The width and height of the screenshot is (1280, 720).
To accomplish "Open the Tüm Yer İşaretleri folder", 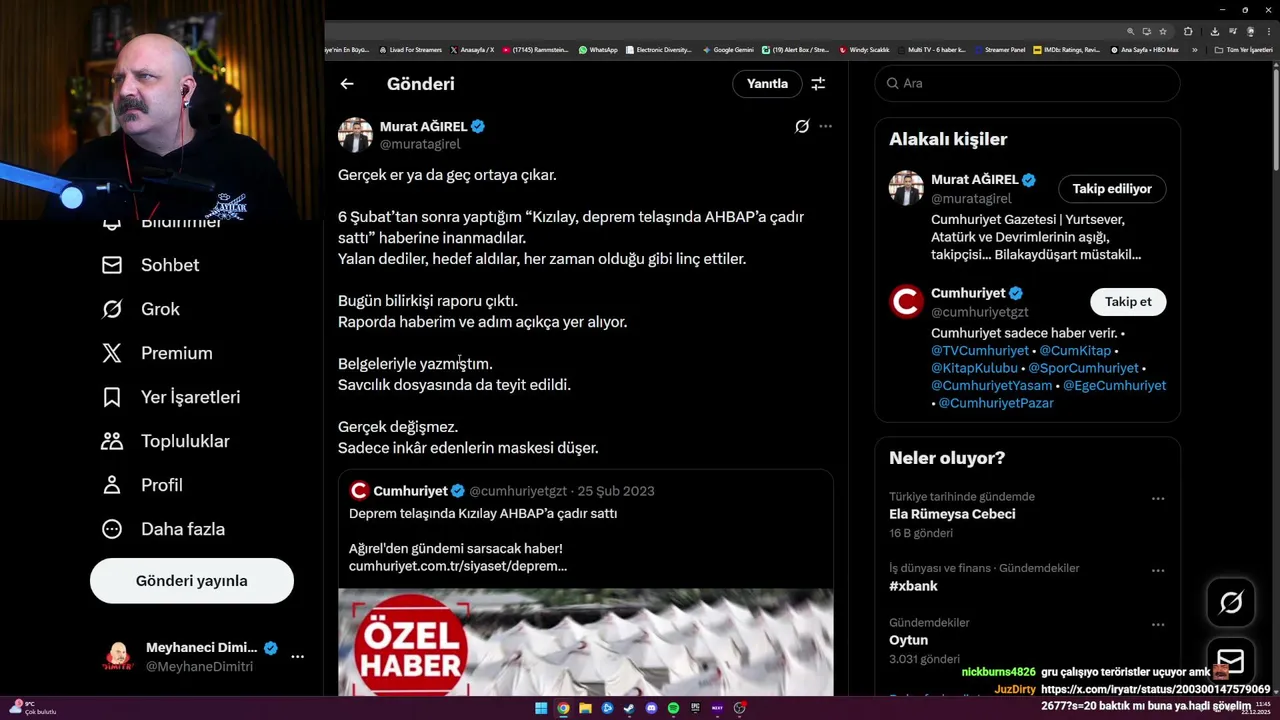I will [x=1243, y=50].
